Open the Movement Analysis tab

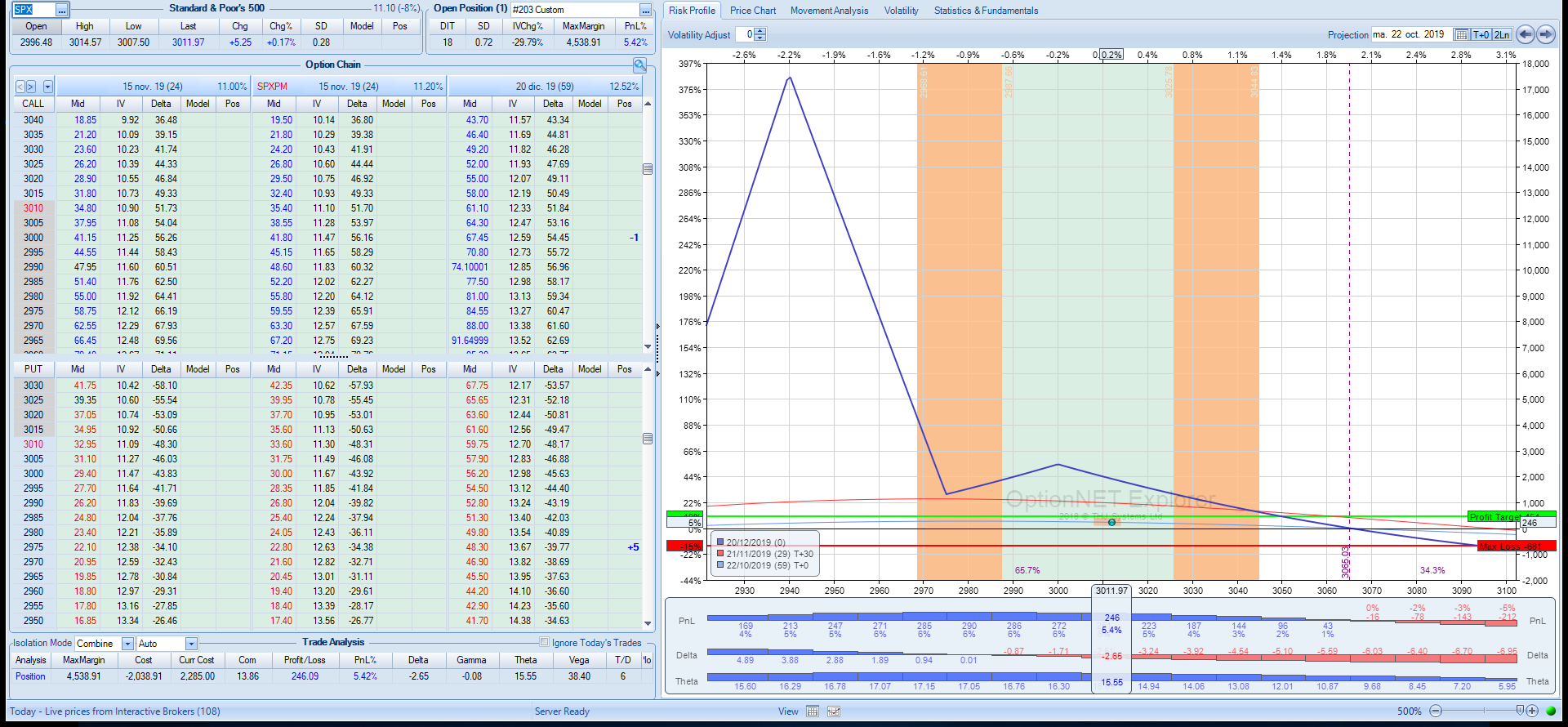(x=829, y=11)
